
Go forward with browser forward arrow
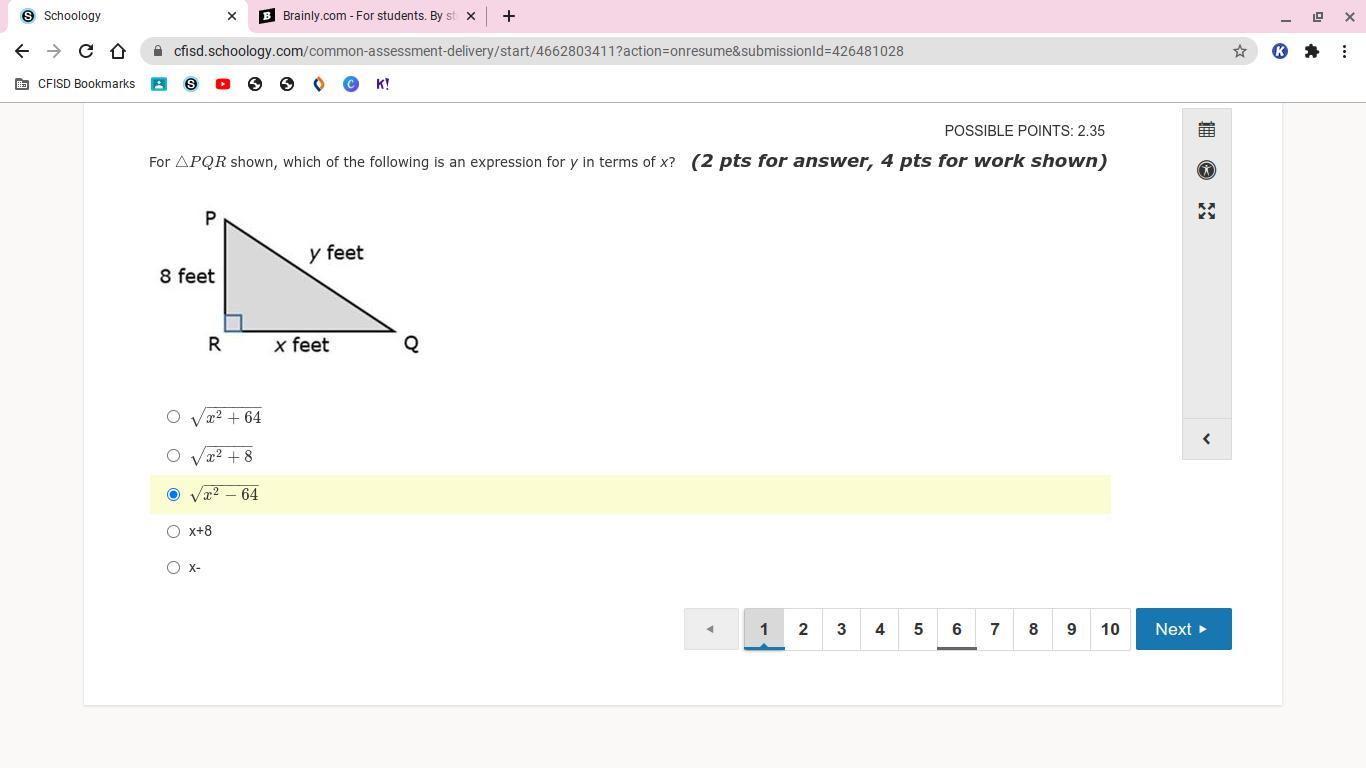click(x=54, y=51)
